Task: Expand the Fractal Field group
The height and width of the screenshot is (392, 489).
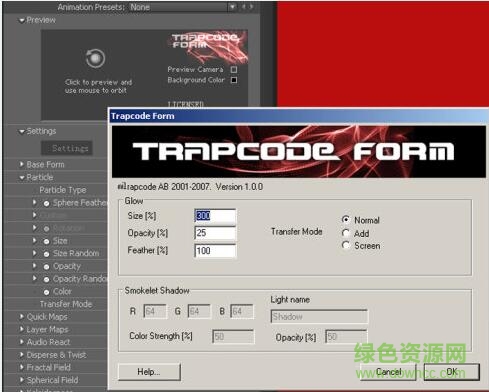Action: [x=22, y=367]
